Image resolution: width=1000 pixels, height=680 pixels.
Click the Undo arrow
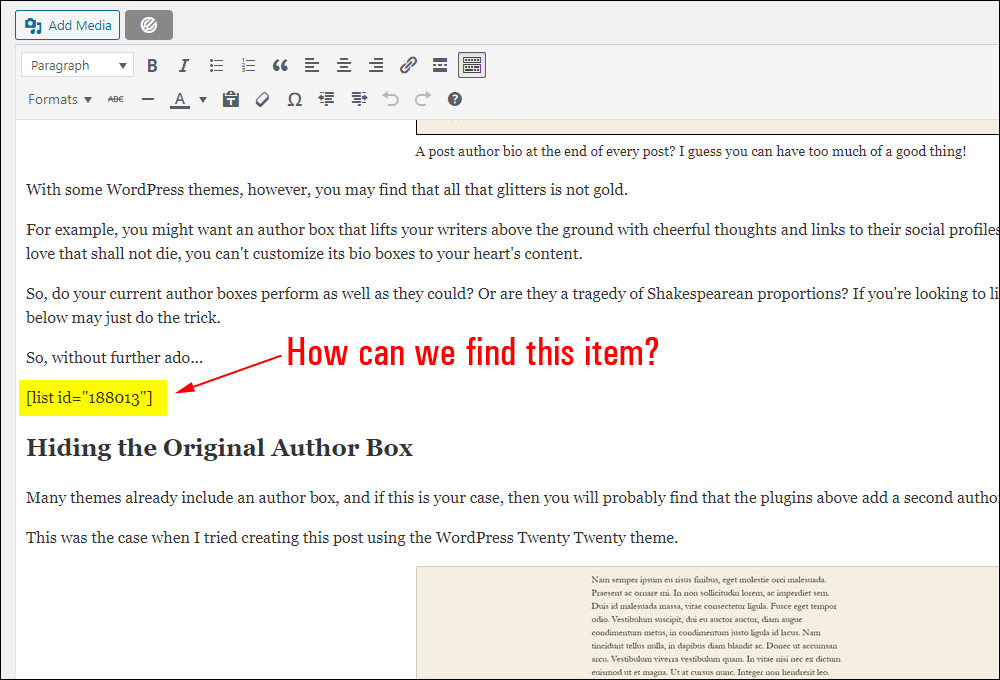(x=391, y=100)
